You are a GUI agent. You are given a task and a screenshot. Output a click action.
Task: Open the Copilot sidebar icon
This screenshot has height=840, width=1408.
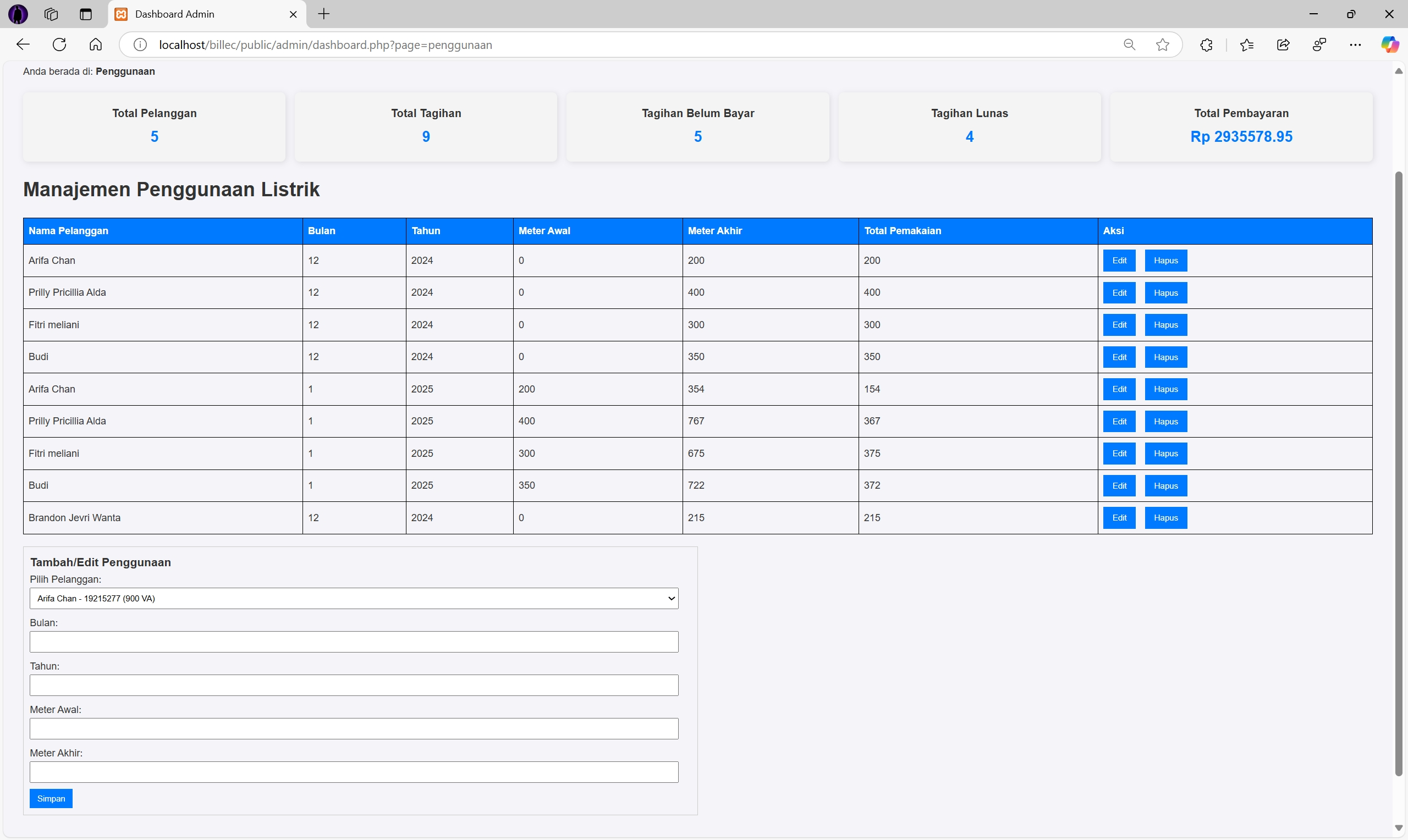1389,45
